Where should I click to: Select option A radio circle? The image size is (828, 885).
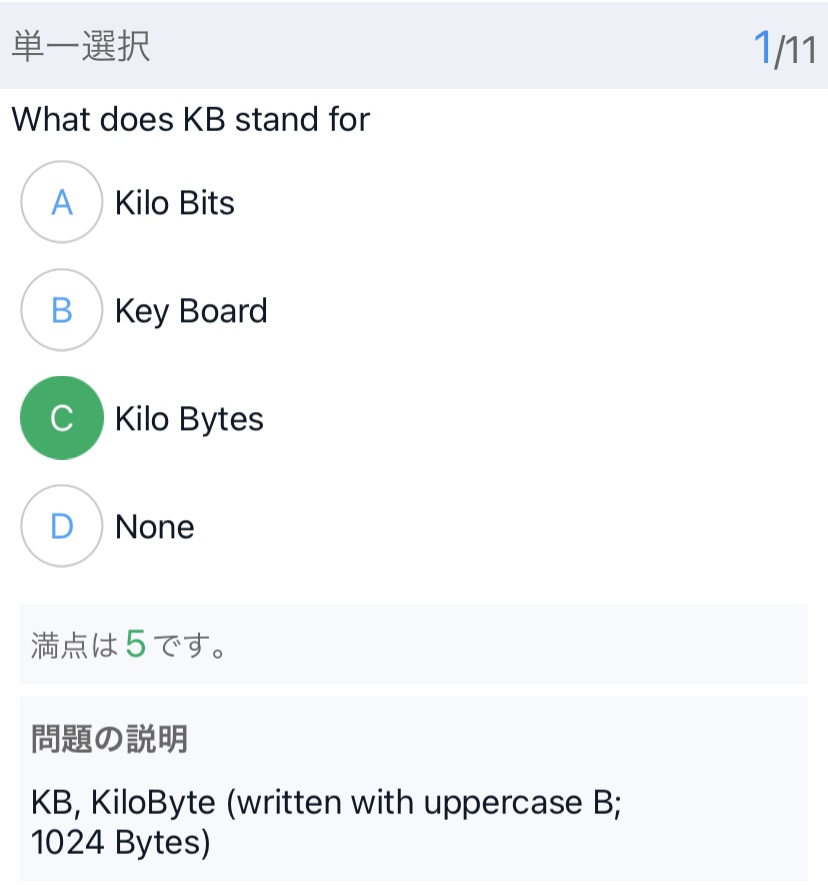(x=62, y=203)
